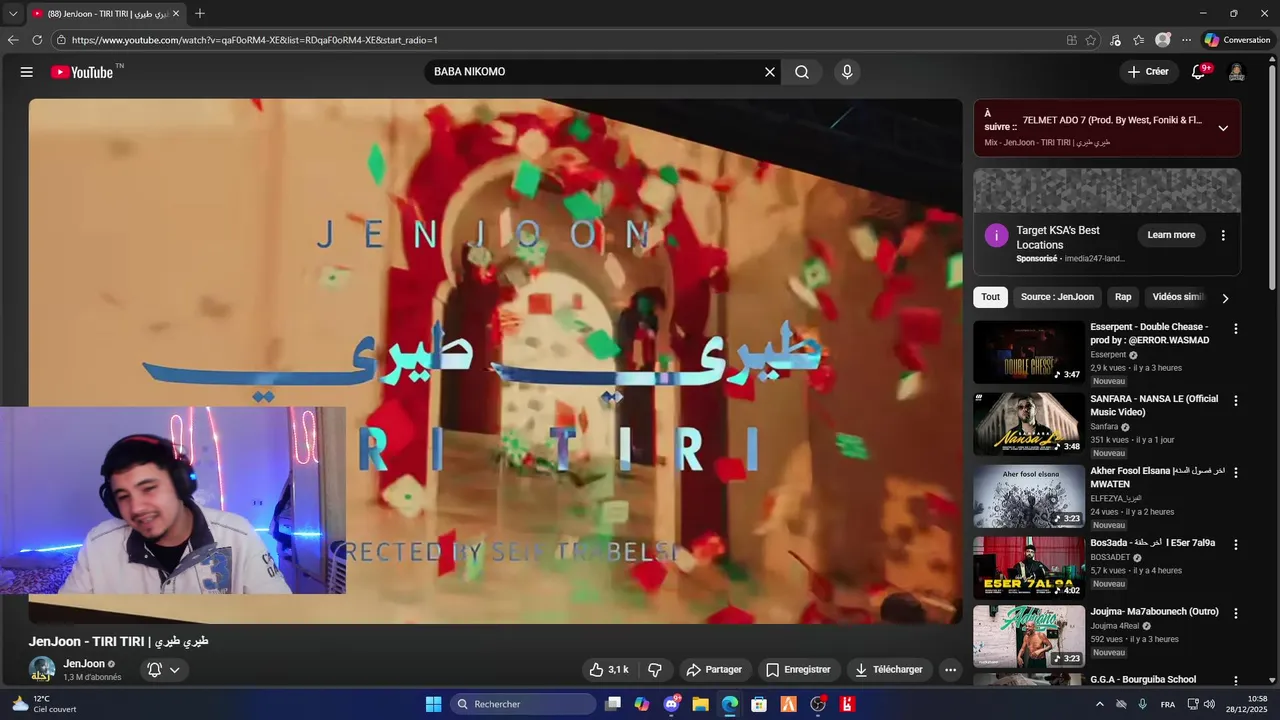The height and width of the screenshot is (720, 1280).
Task: Go to the YouTube home logo
Action: (x=82, y=72)
